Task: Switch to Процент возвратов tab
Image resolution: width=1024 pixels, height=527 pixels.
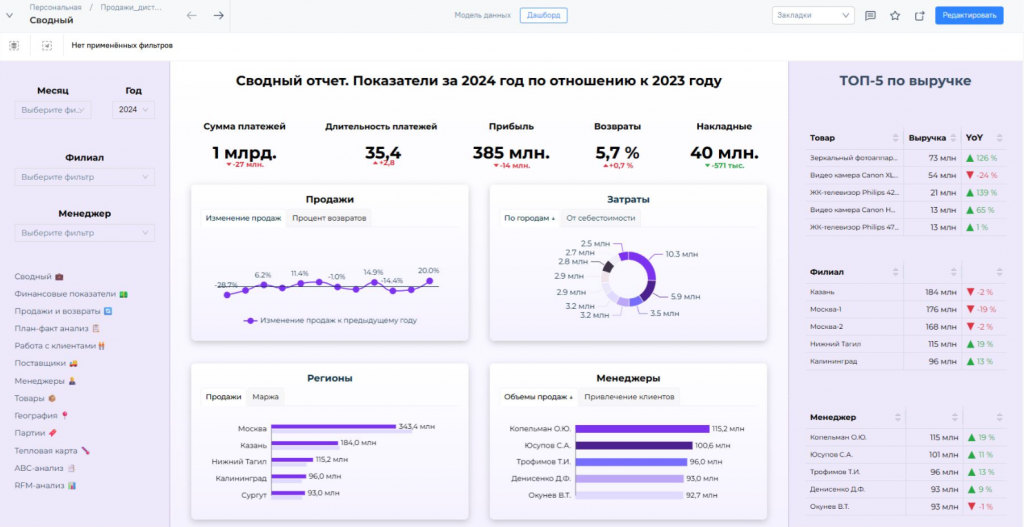Action: (x=329, y=218)
